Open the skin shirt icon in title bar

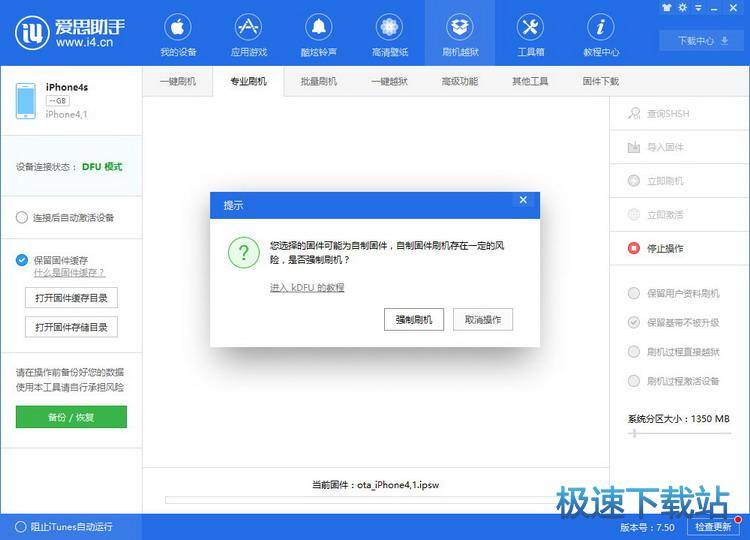tap(667, 8)
